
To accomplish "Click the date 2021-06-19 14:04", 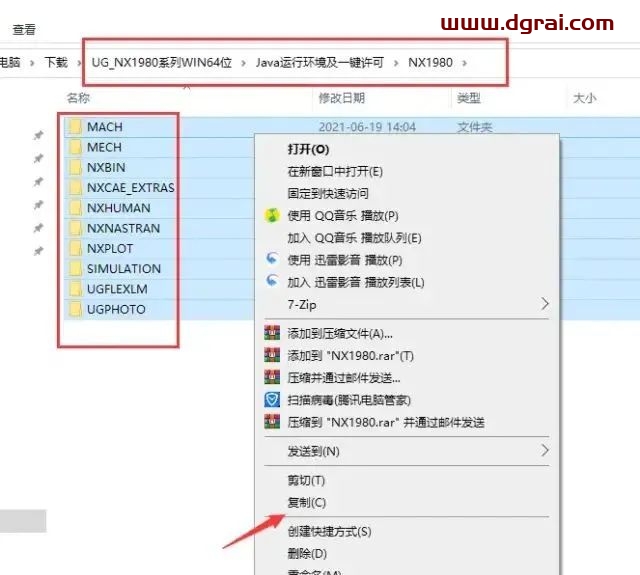I will click(367, 127).
